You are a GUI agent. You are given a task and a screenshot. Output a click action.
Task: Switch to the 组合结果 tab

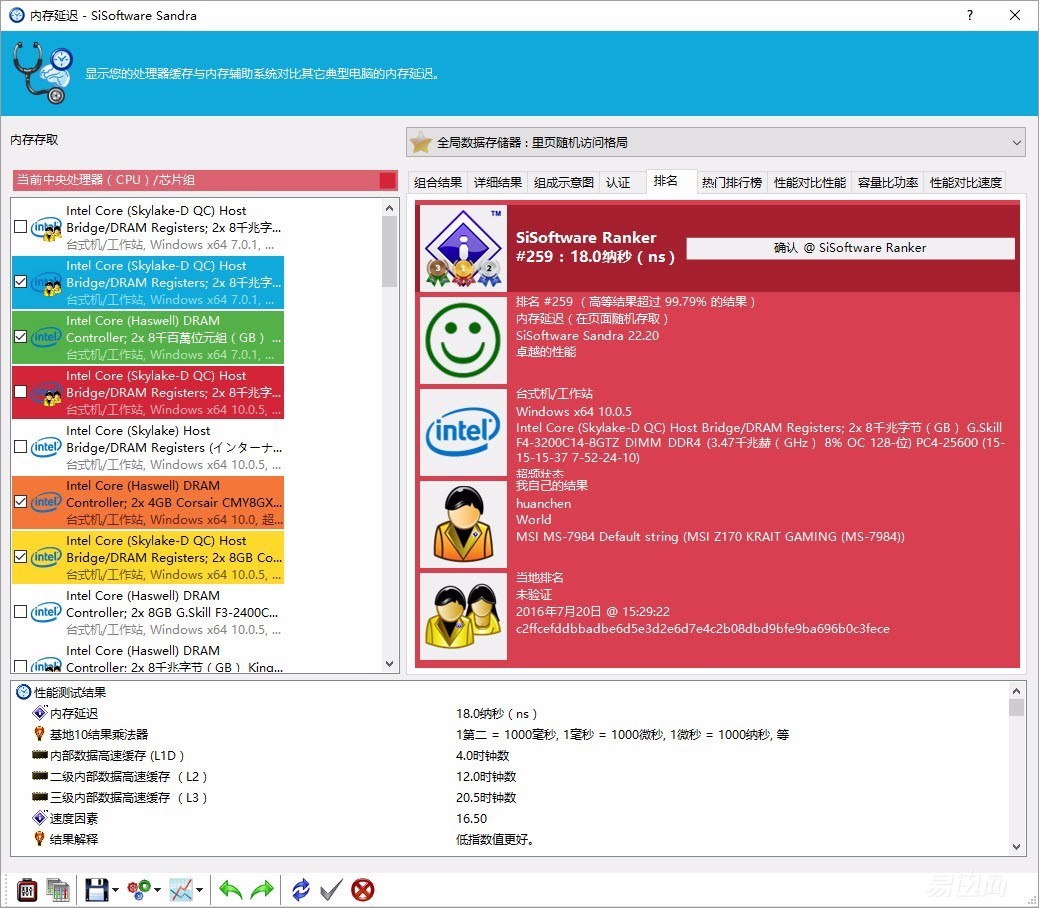(437, 182)
